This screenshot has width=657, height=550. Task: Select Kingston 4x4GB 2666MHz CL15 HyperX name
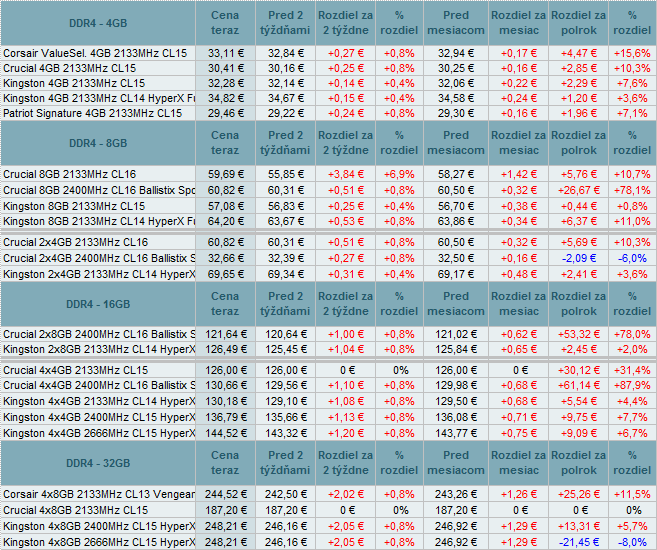click(99, 433)
